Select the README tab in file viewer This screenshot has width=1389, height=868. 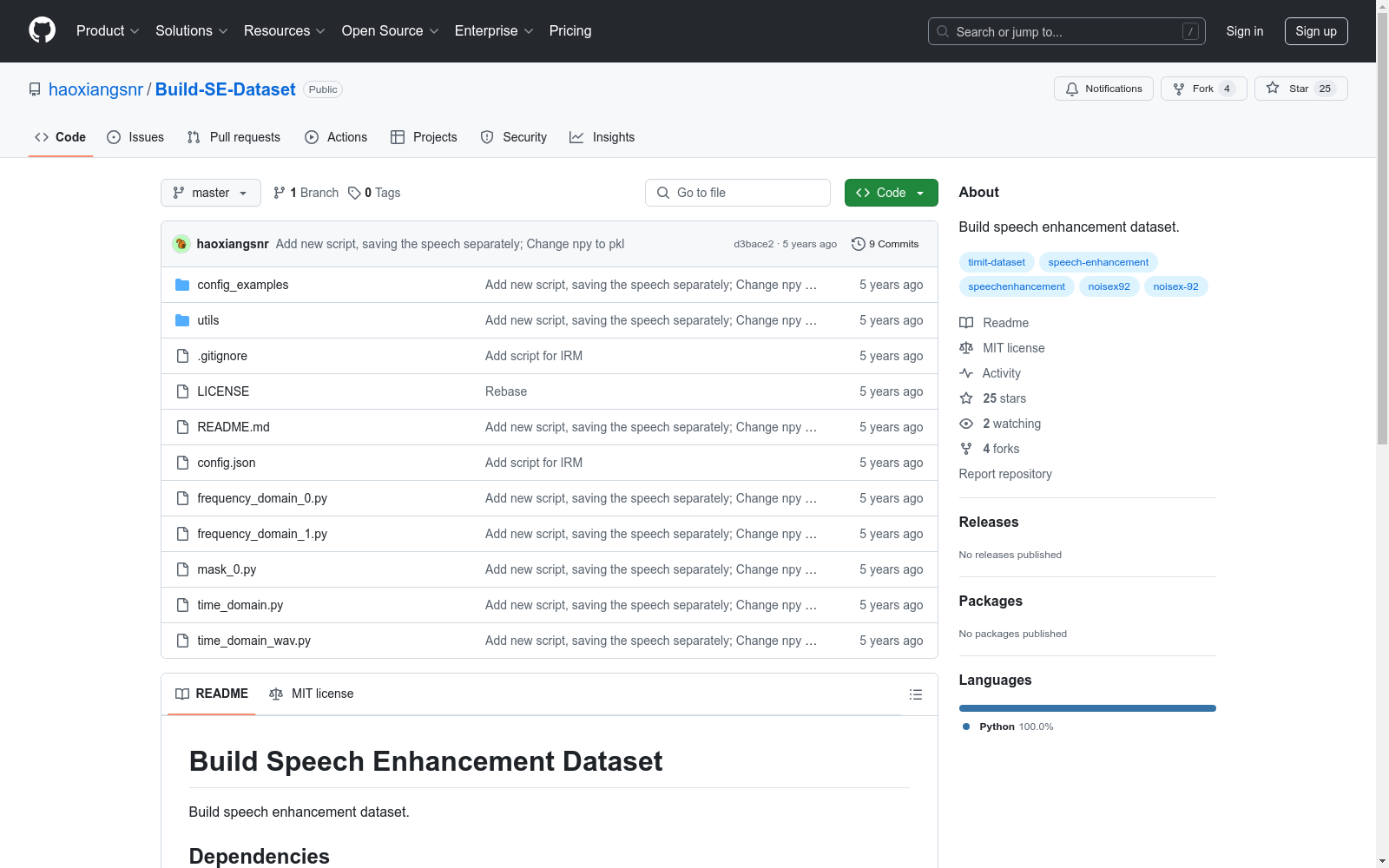pyautogui.click(x=212, y=694)
